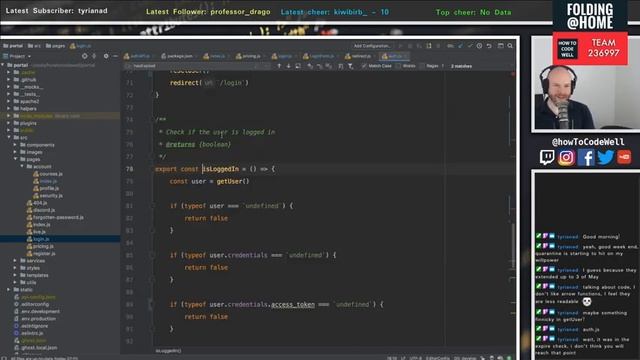This screenshot has height=360, width=640.
Task: Click the search filter funnel icon
Action: pyautogui.click(x=350, y=66)
